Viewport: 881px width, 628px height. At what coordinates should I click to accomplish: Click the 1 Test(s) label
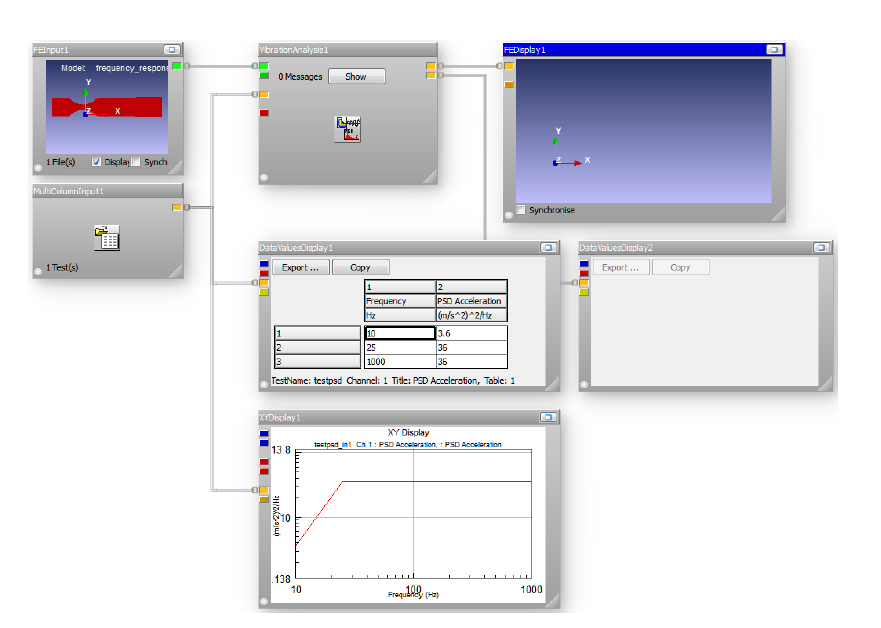[x=62, y=267]
